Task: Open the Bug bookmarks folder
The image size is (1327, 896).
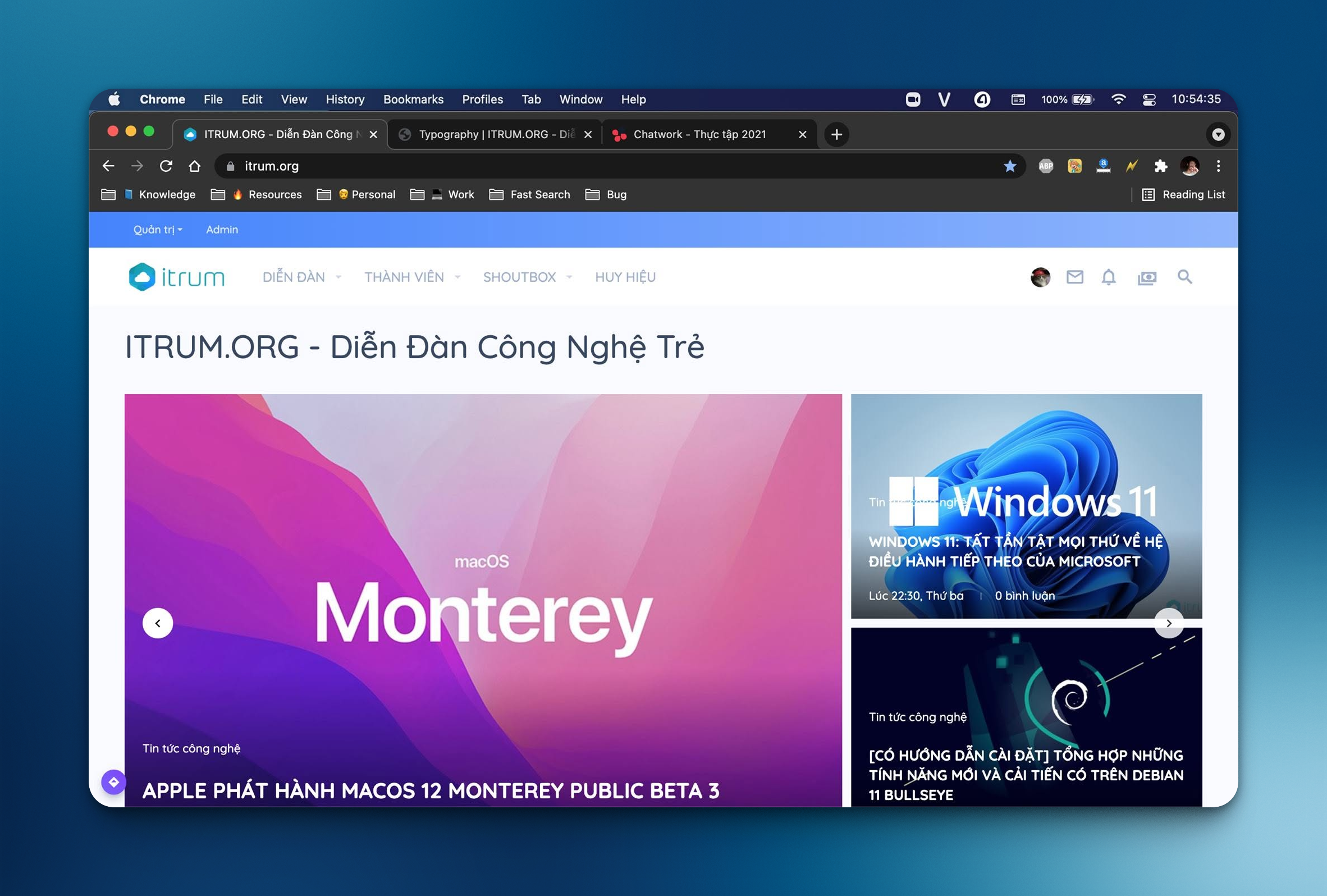Action: tap(606, 195)
